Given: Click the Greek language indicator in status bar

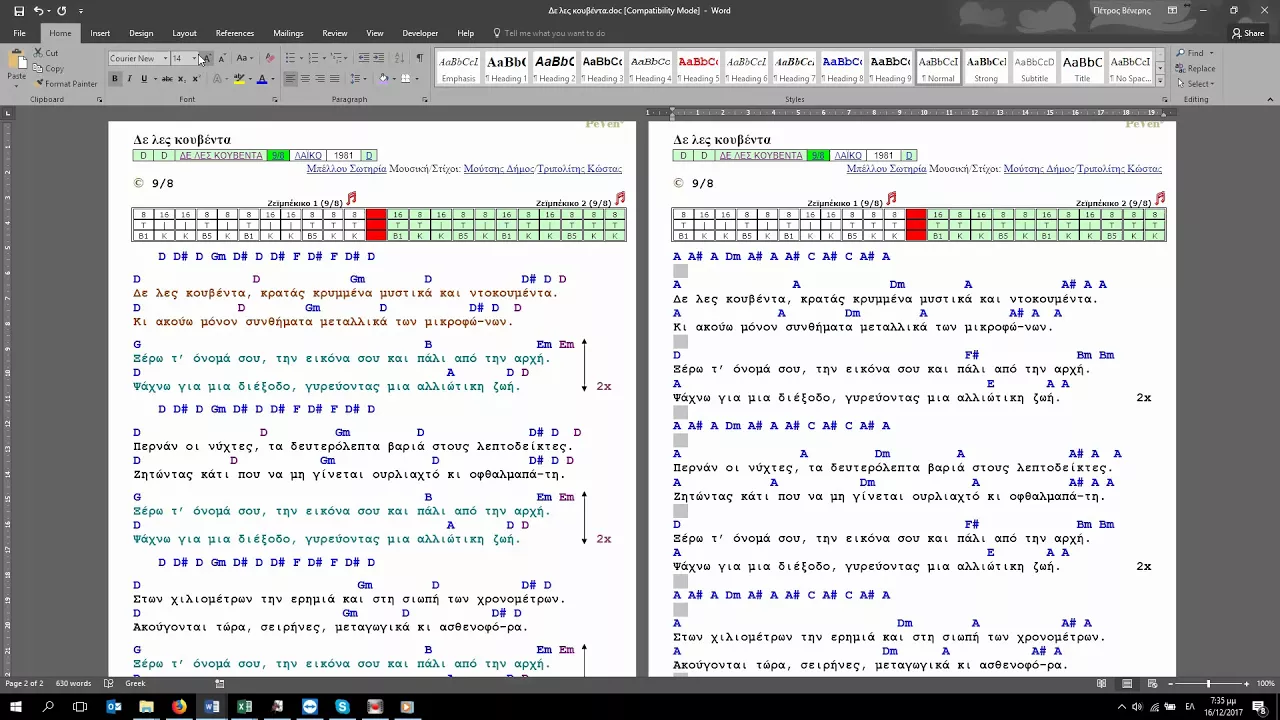Looking at the screenshot, I should coord(135,684).
